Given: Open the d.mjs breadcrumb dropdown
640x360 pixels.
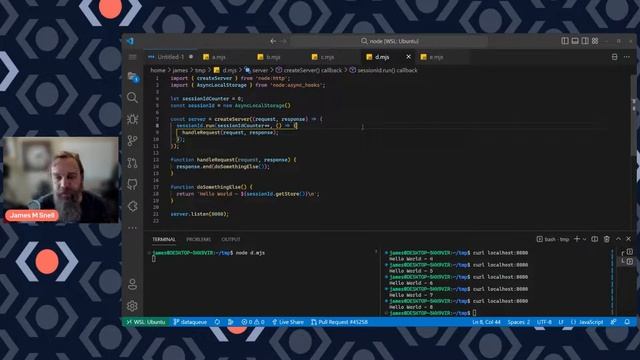Looking at the screenshot, I should 225,70.
